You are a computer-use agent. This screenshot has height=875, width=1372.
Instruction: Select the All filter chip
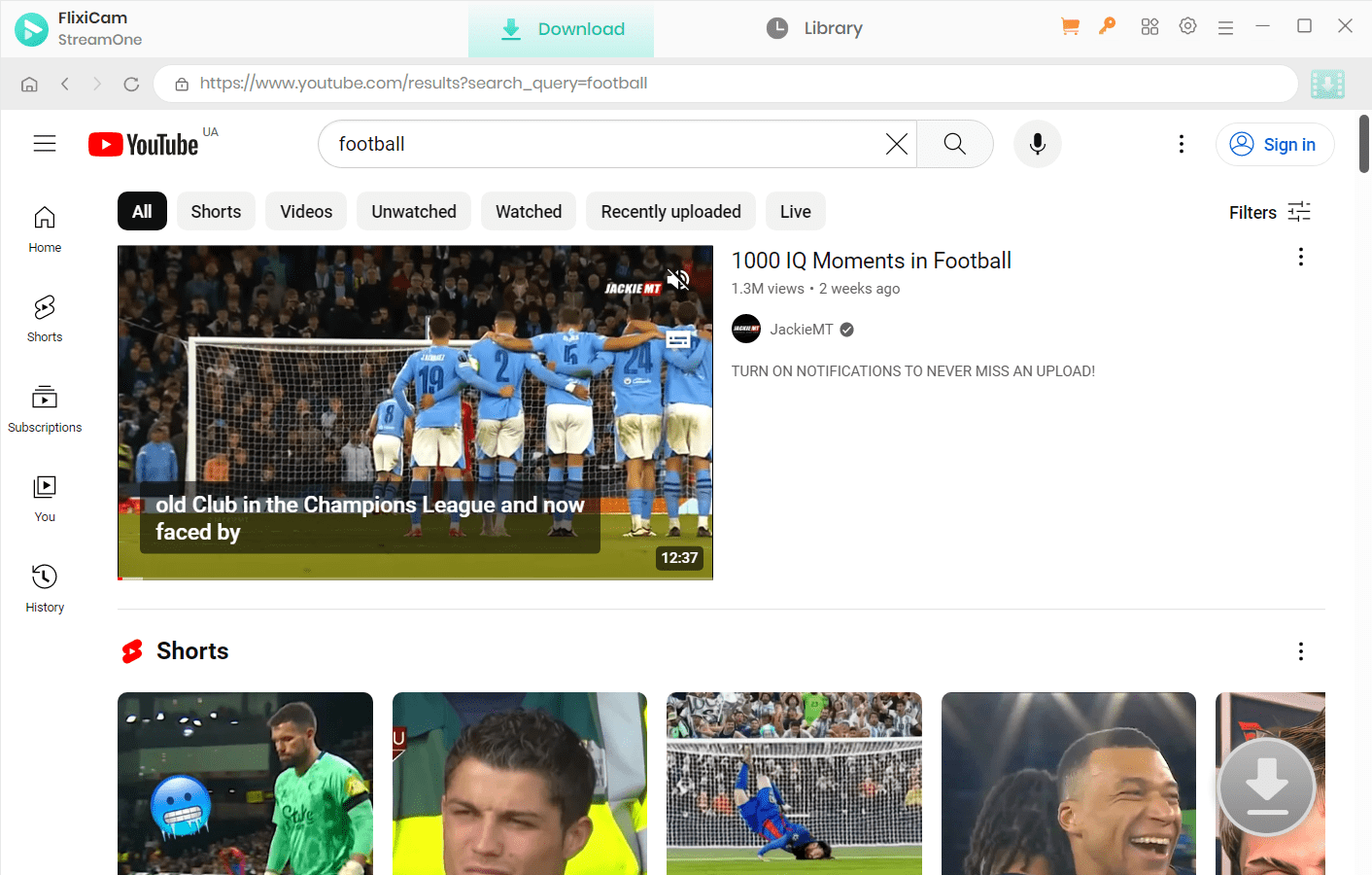[142, 211]
